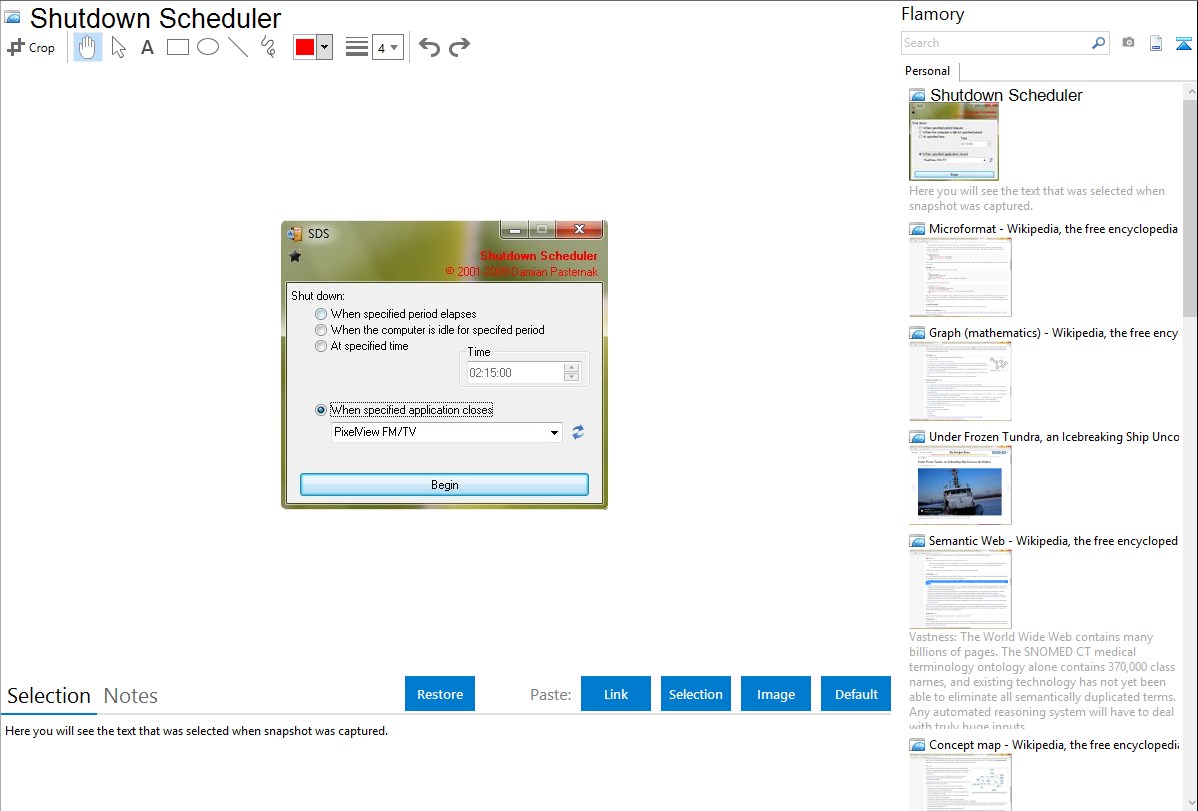The height and width of the screenshot is (811, 1198).
Task: Open Shutdown Scheduler snapshot thumbnail
Action: tap(954, 141)
